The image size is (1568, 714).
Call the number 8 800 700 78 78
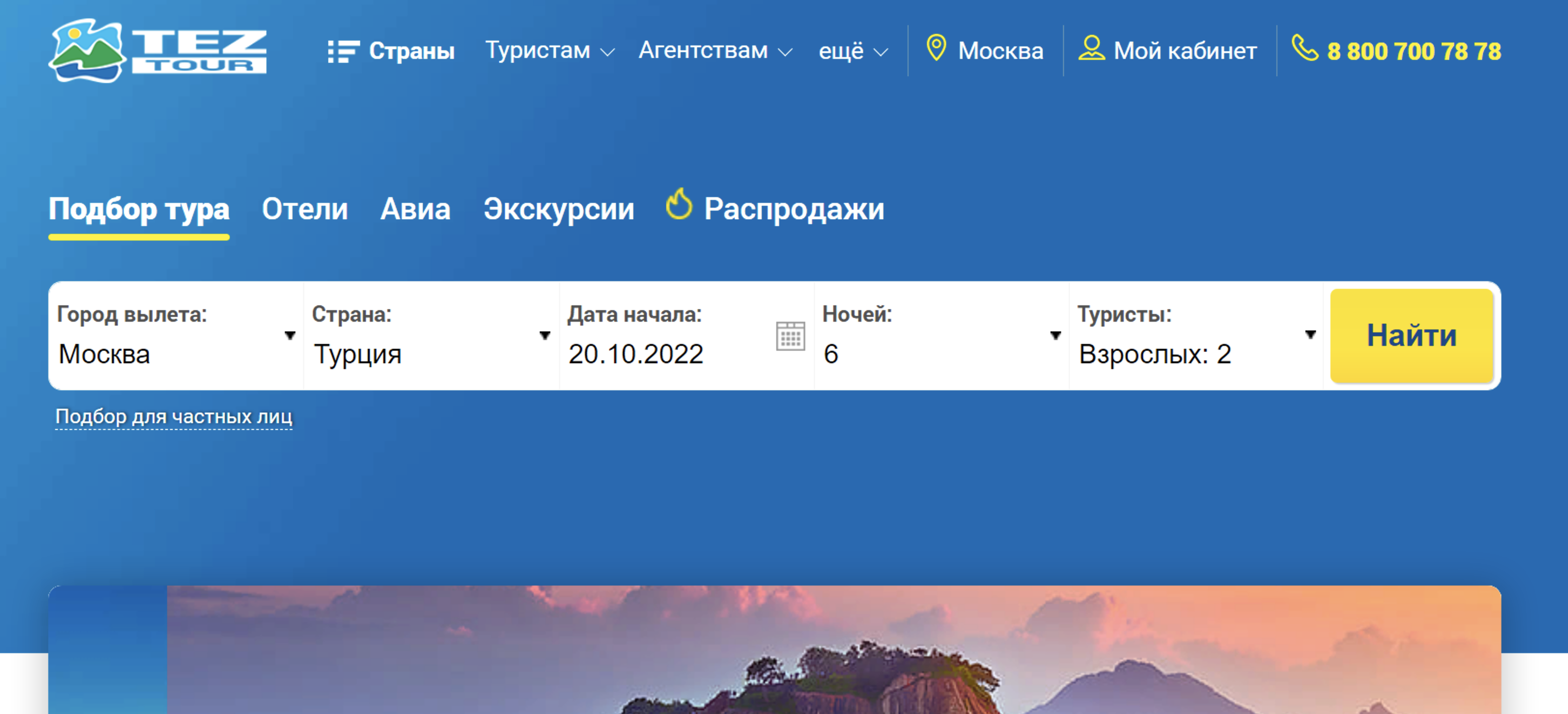click(x=1414, y=51)
